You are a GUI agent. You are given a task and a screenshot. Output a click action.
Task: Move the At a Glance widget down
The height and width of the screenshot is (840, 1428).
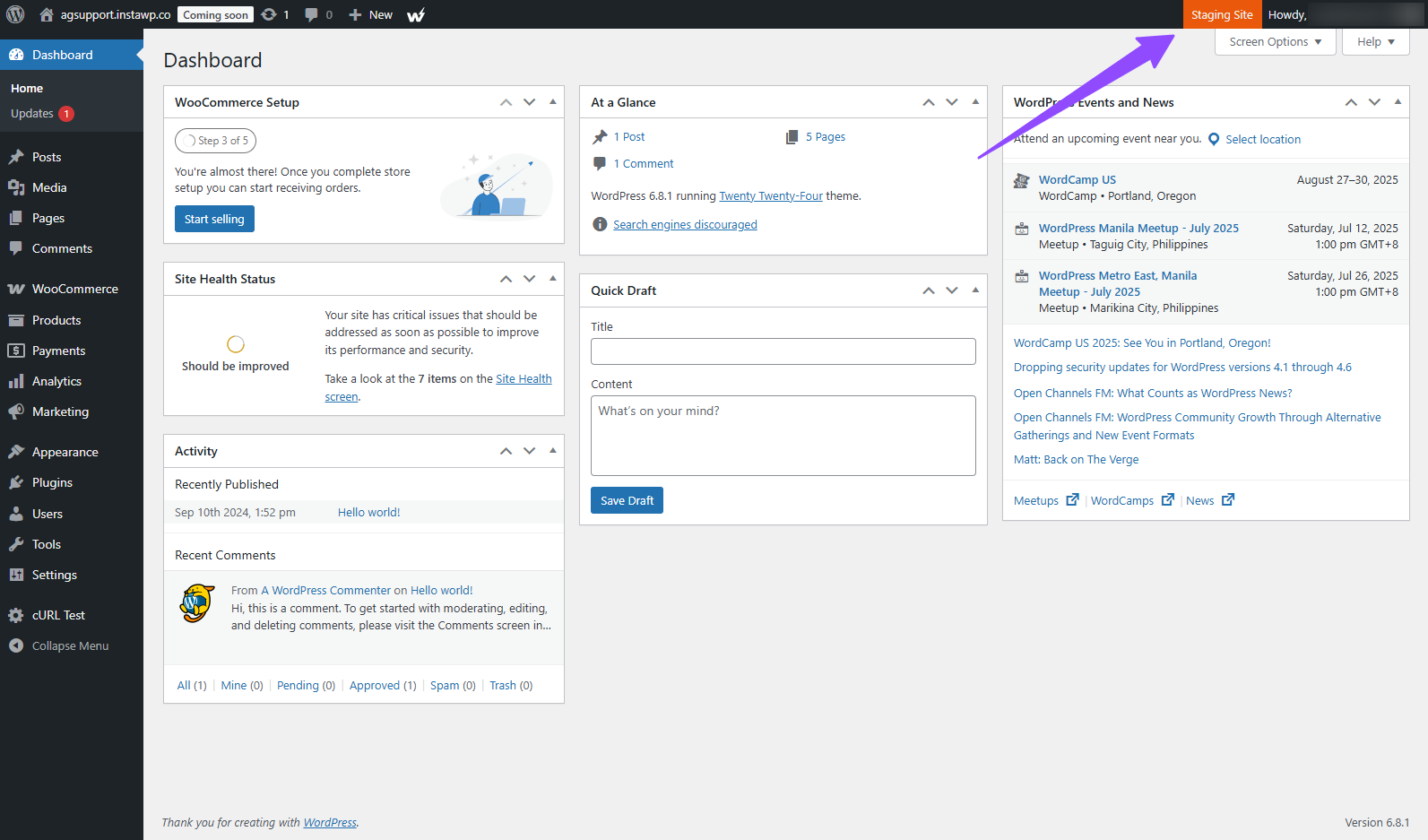952,102
